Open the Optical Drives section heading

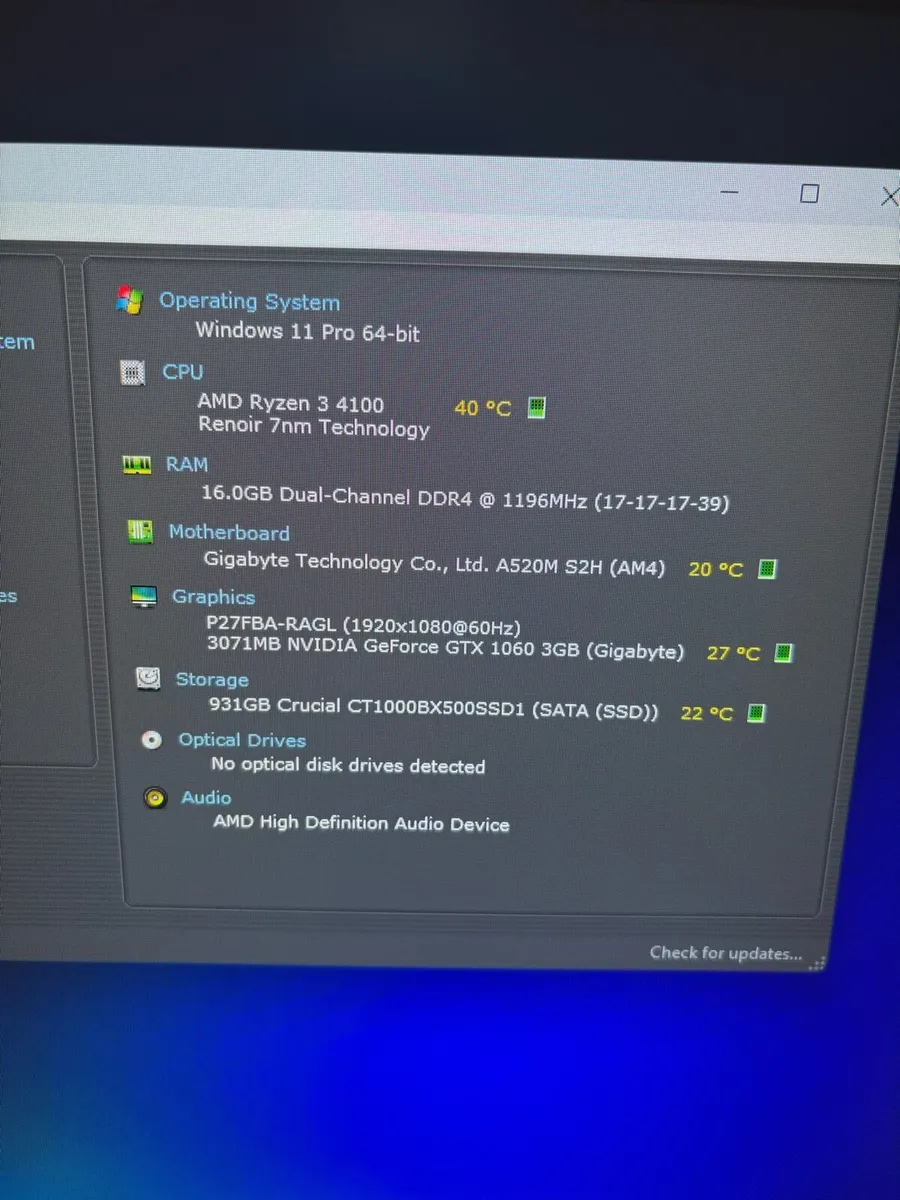(242, 740)
